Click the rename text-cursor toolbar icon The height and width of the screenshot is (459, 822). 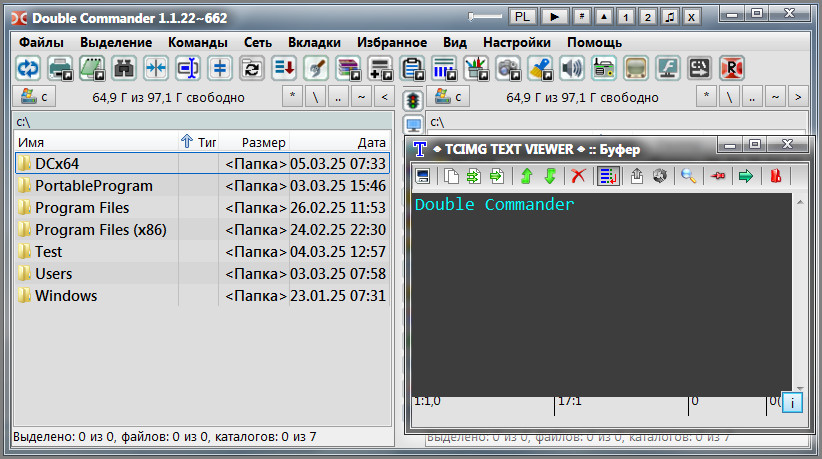pos(188,68)
